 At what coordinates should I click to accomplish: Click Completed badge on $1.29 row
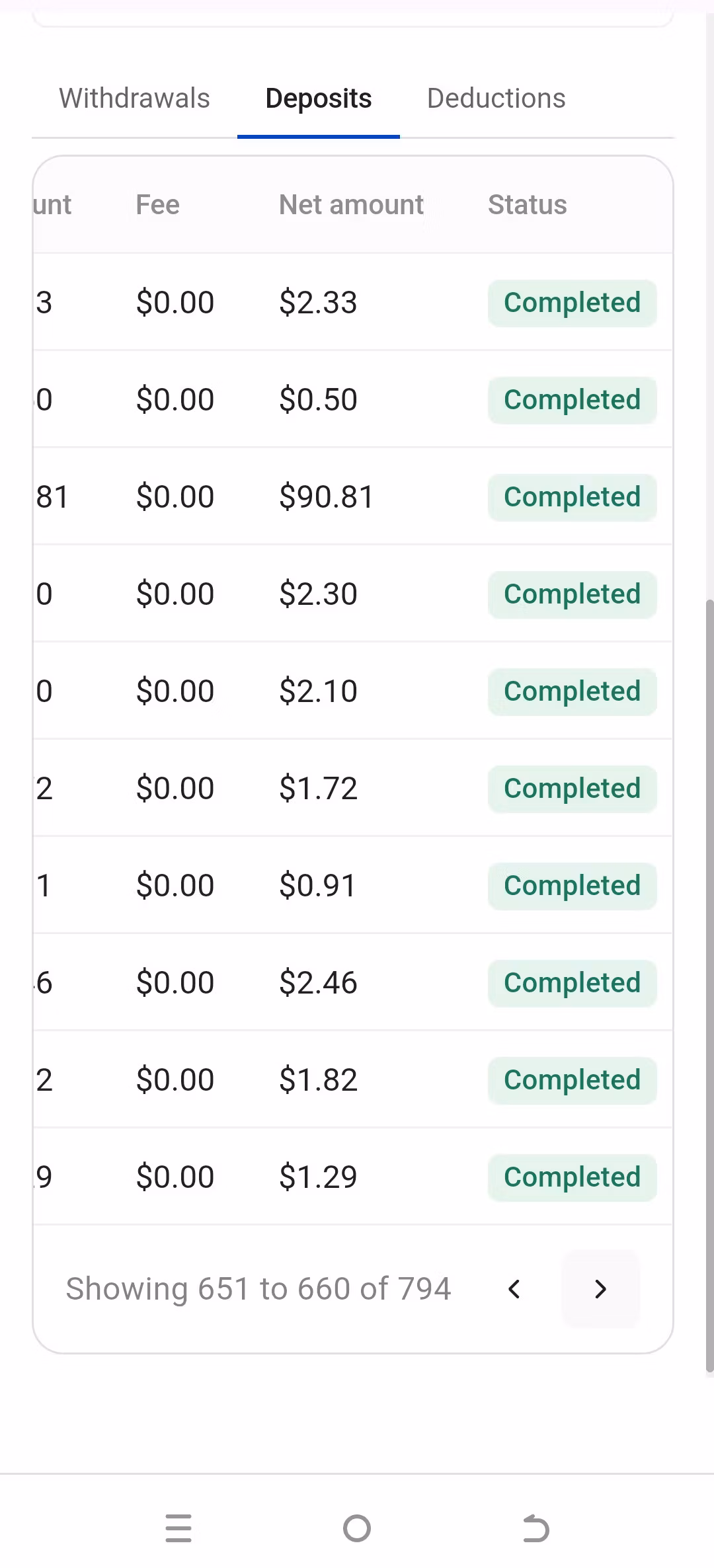click(x=572, y=1177)
